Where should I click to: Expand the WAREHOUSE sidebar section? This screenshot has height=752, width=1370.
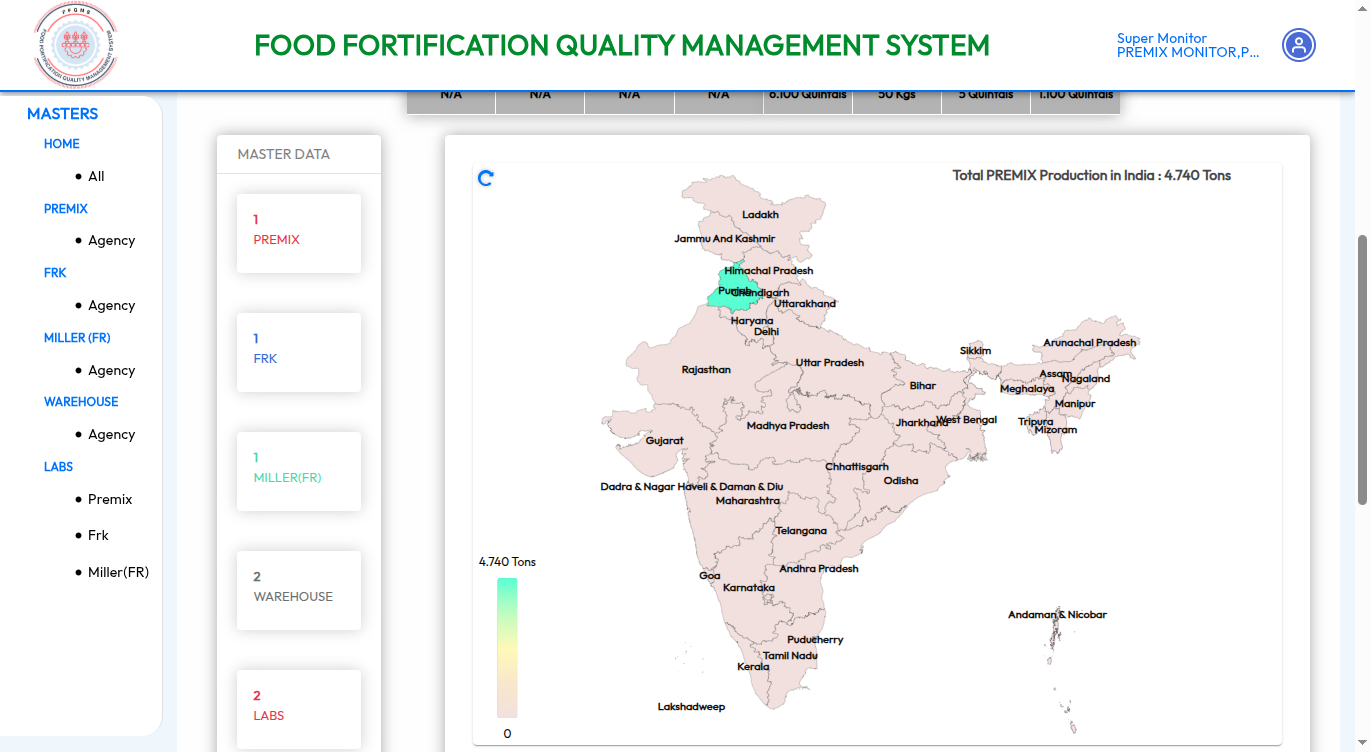pyautogui.click(x=81, y=402)
